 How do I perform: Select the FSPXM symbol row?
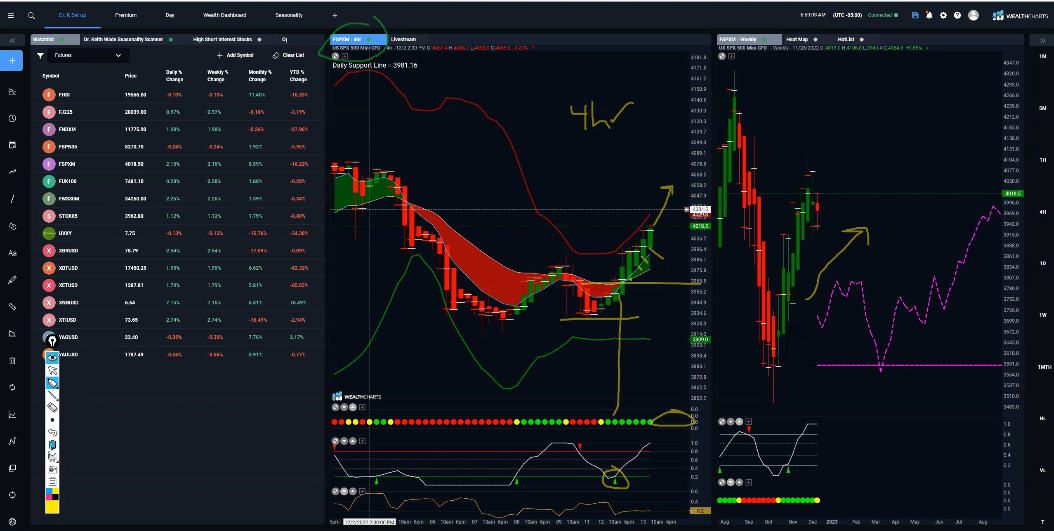pyautogui.click(x=179, y=164)
